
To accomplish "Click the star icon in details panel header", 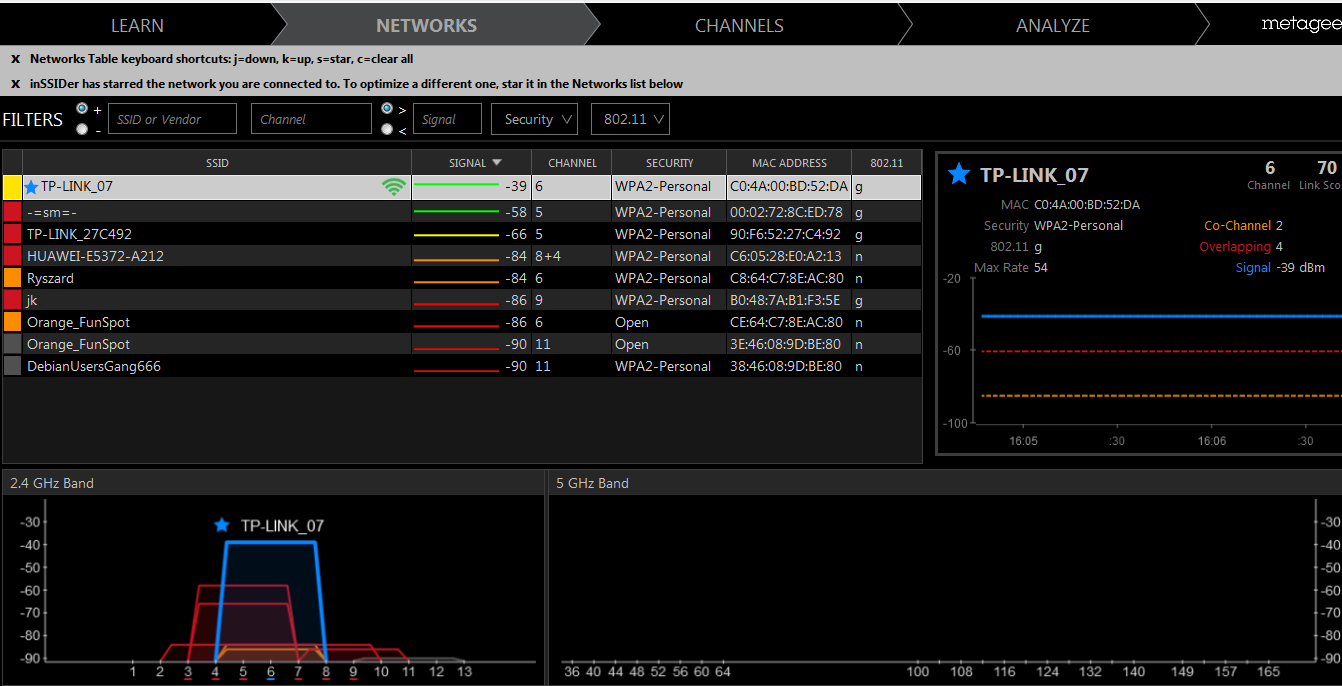I will click(959, 175).
